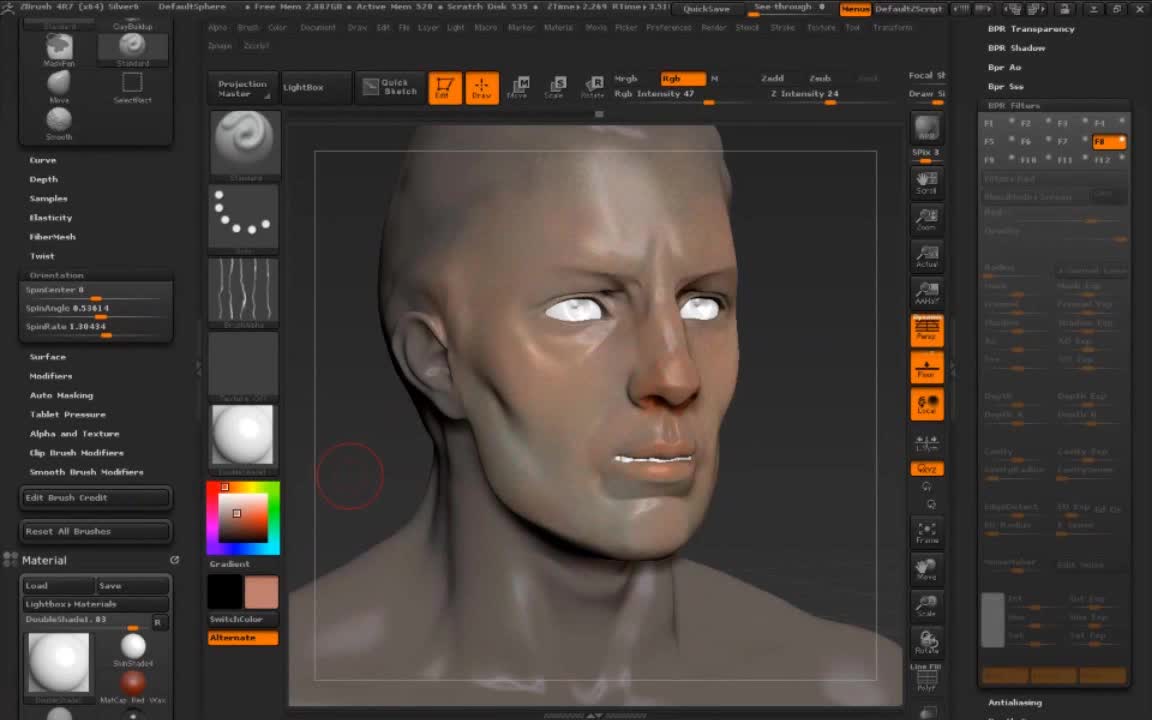Click the Rgb Intensity slider
The width and height of the screenshot is (1152, 720).
click(x=663, y=95)
